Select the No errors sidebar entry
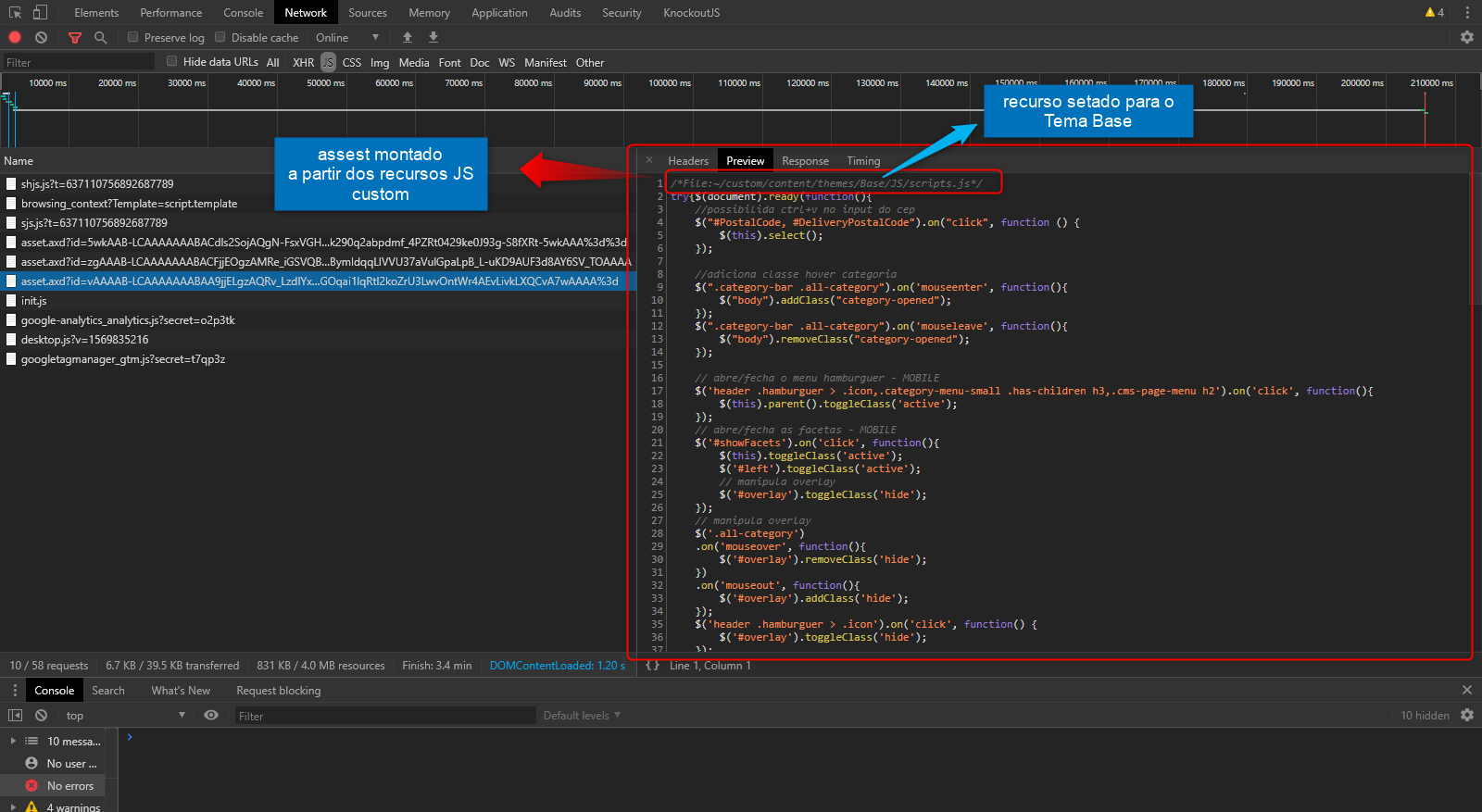Screen dimensions: 1482x812 tap(53, 786)
